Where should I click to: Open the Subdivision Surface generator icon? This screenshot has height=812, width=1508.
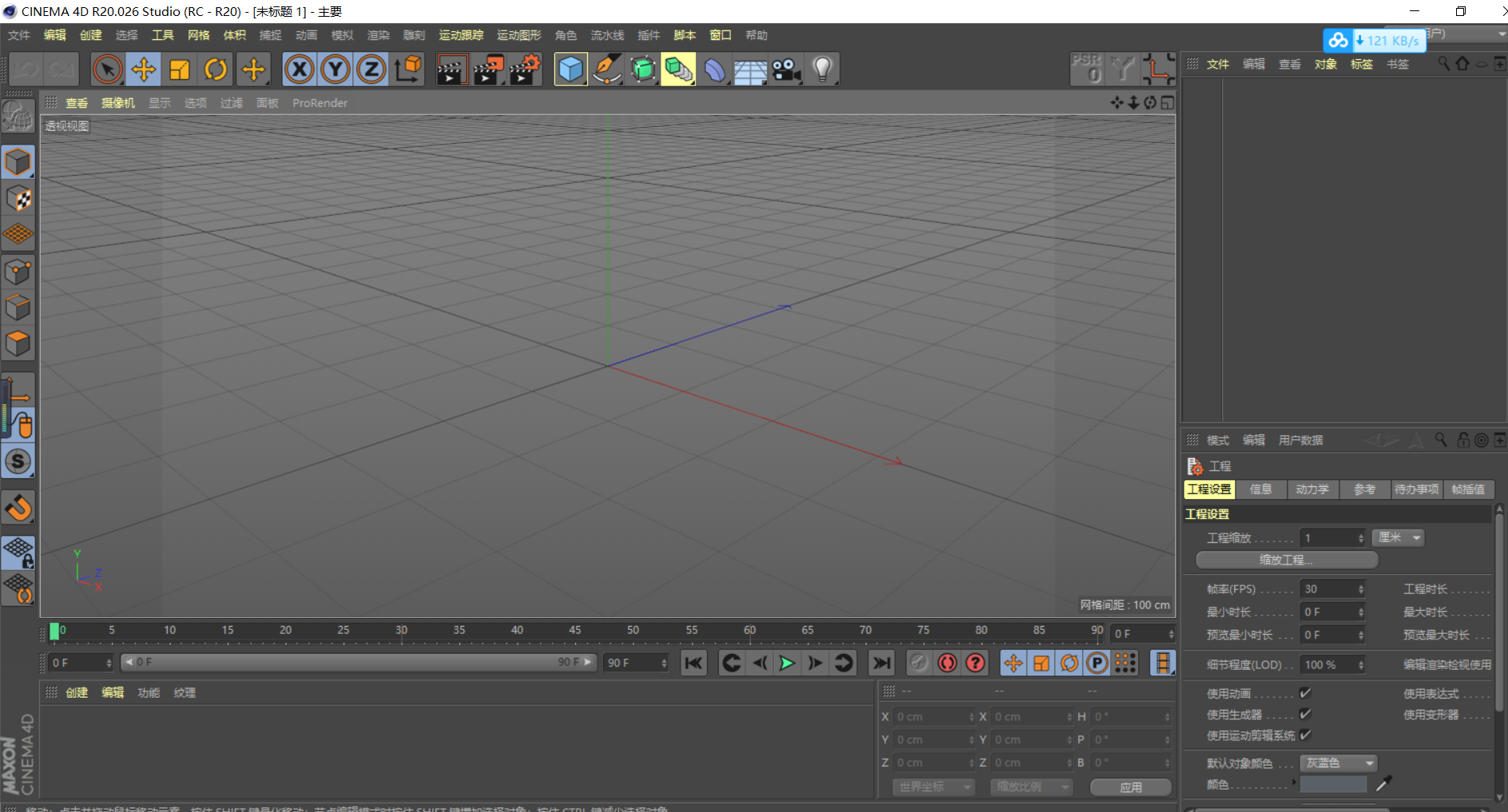[x=643, y=69]
